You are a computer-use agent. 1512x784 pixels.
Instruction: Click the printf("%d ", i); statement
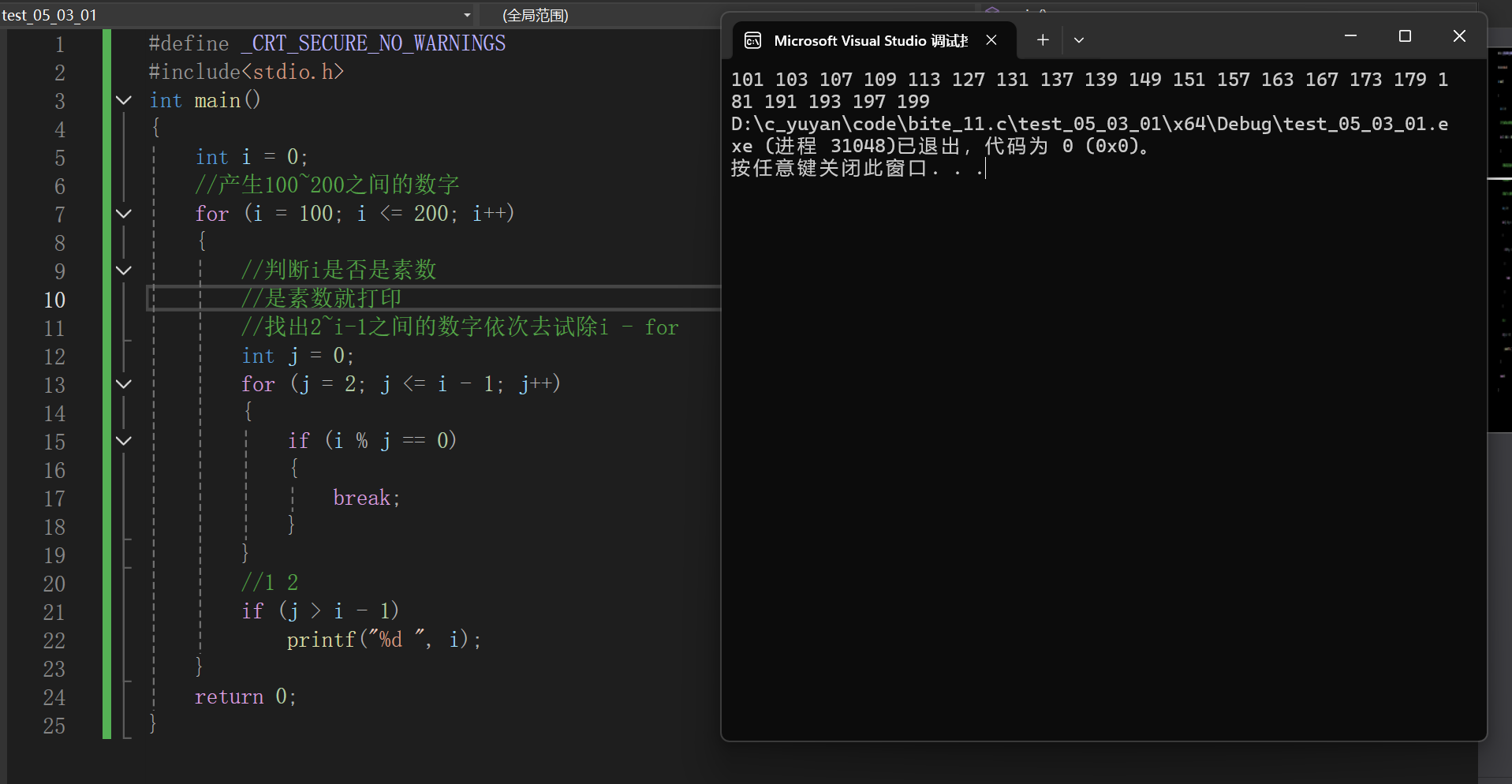pos(384,640)
